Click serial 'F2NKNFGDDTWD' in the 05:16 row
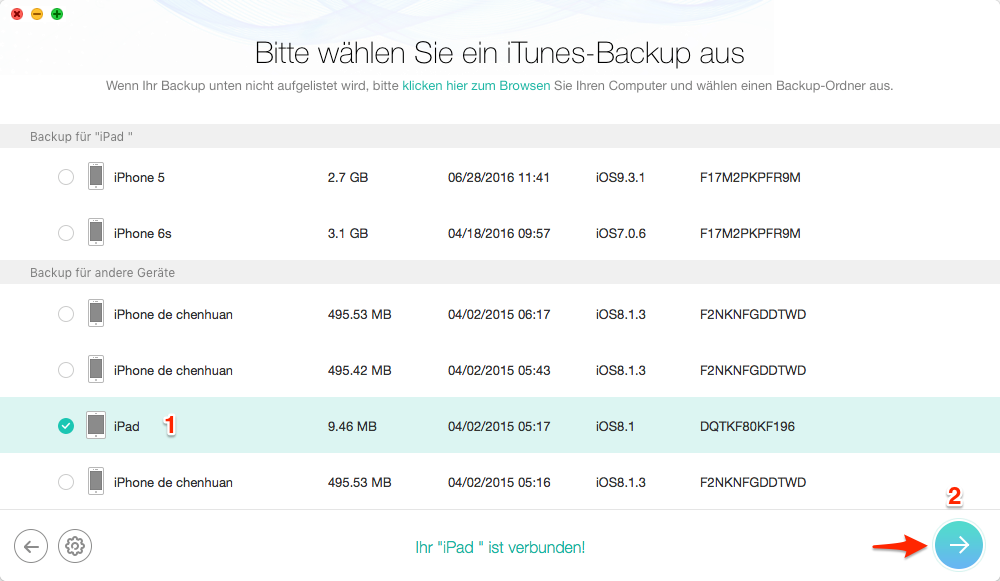 point(753,482)
